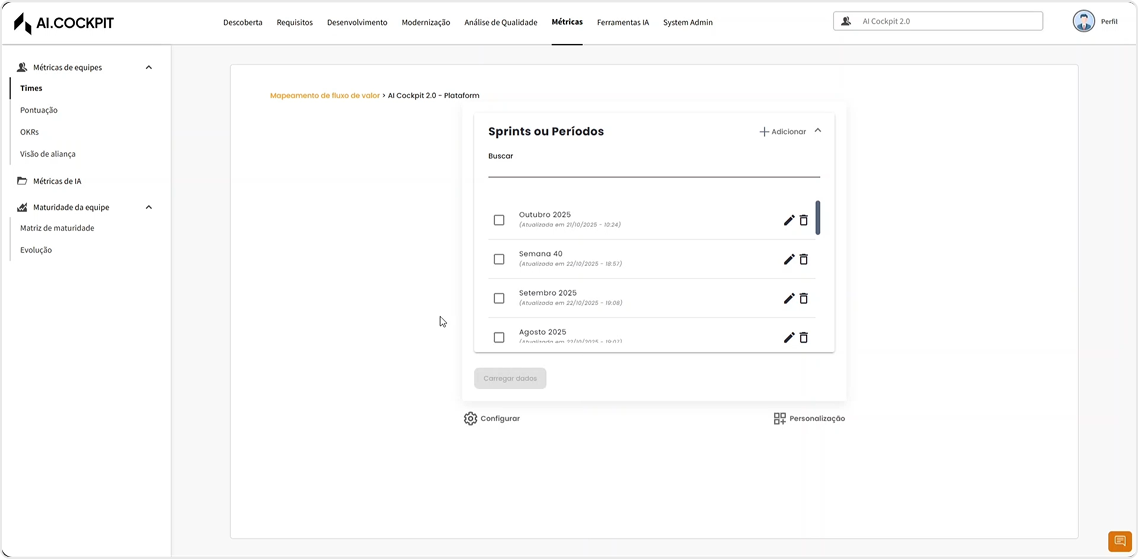Open the orange chat feedback icon
The width and height of the screenshot is (1138, 559).
(x=1119, y=541)
